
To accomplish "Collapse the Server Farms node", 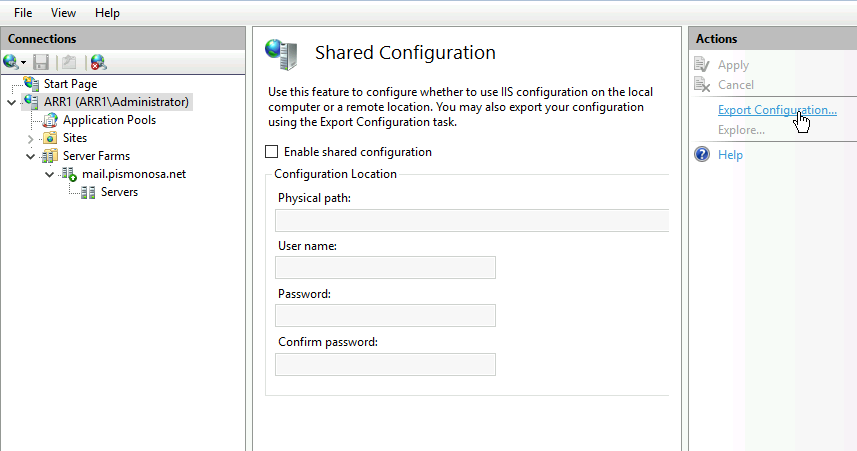I will pos(31,156).
